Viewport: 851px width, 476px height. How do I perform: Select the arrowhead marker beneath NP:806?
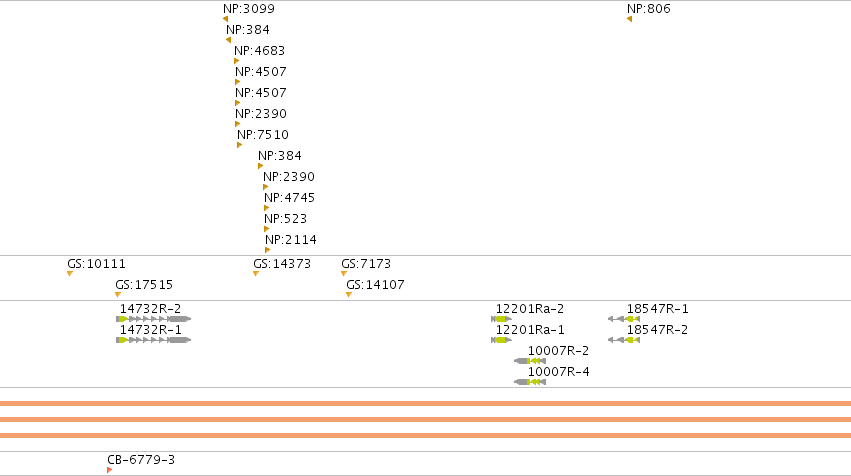630,19
